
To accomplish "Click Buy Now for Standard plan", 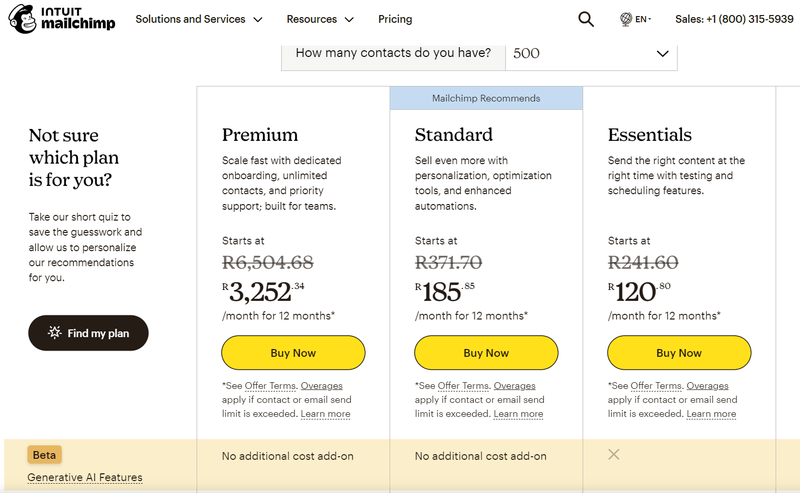I will click(486, 353).
